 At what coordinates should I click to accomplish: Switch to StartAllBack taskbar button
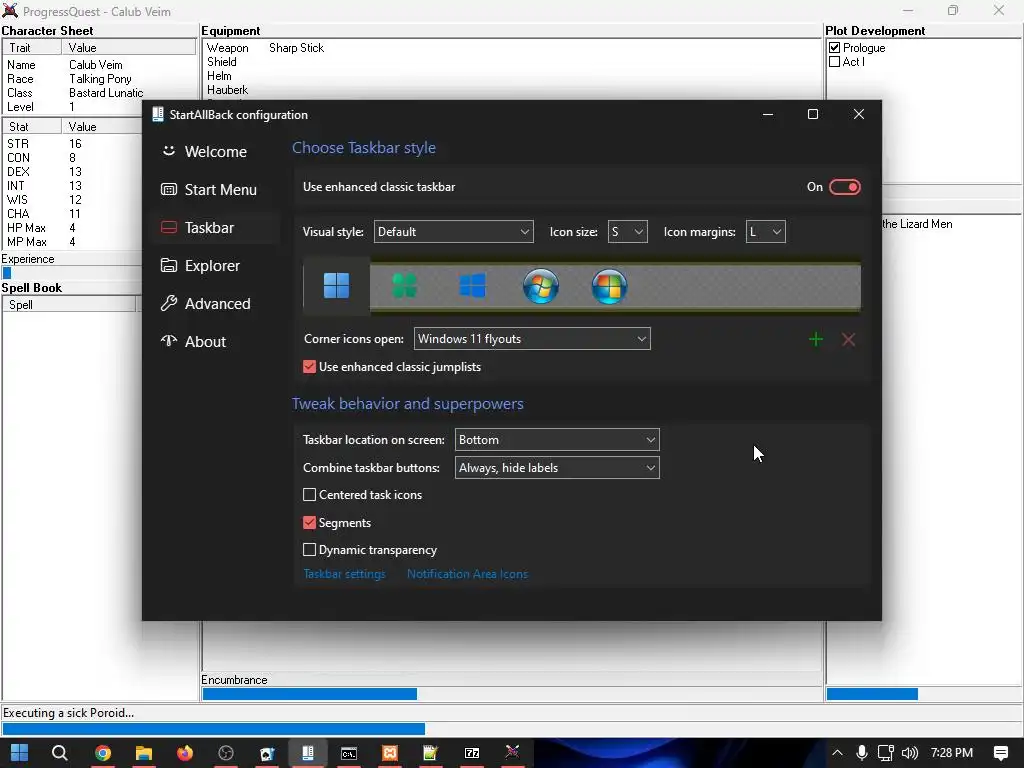(308, 753)
